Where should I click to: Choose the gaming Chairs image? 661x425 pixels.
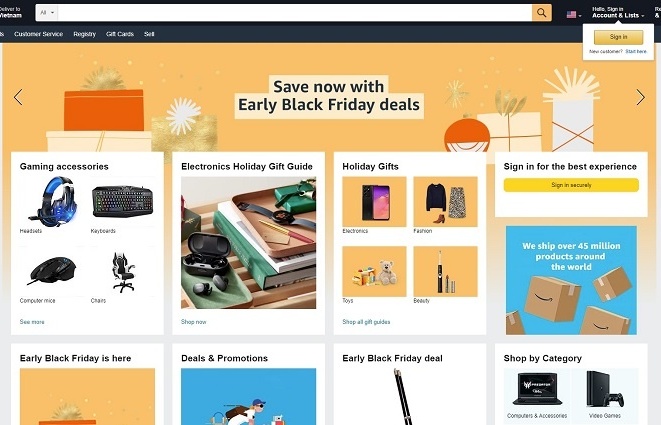point(123,271)
